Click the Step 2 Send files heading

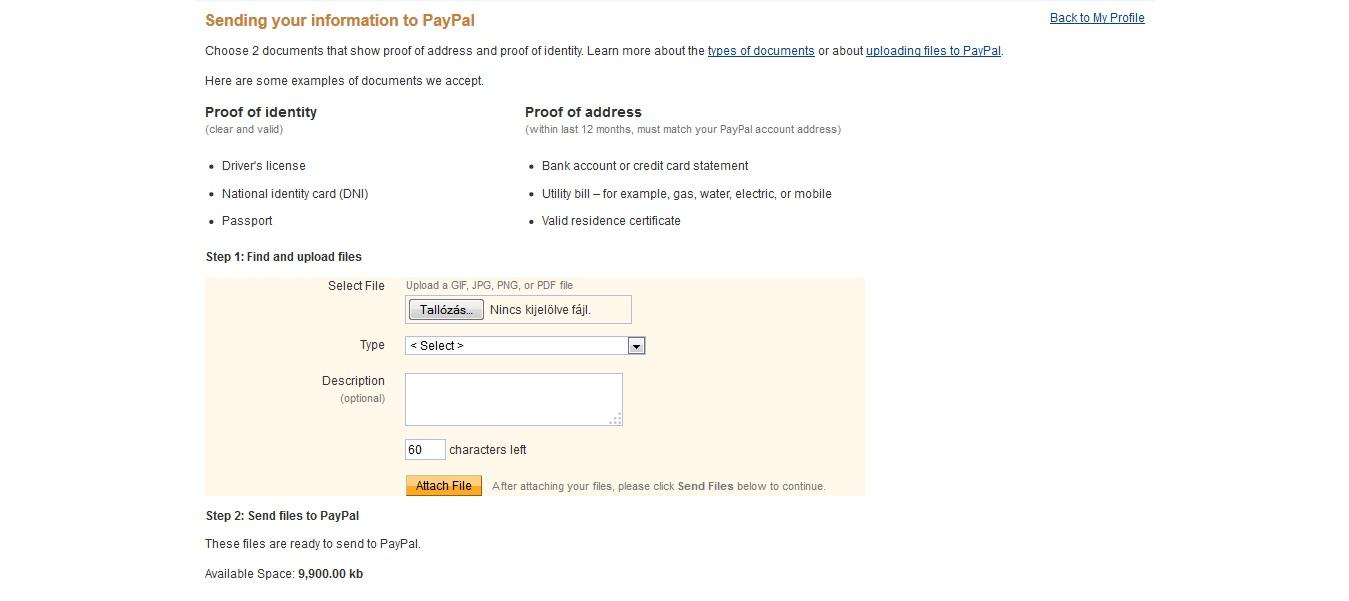(282, 516)
